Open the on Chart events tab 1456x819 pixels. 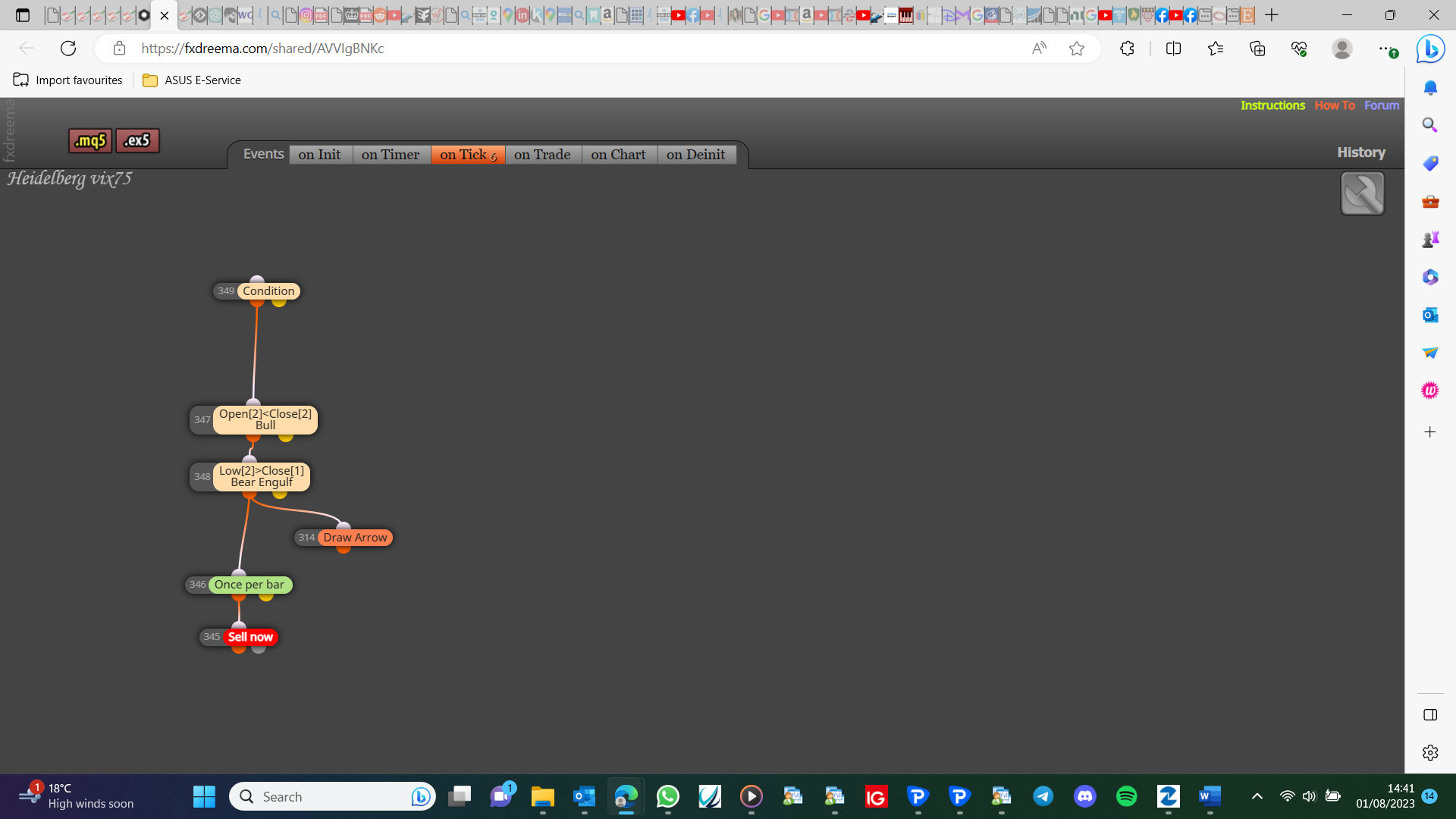click(619, 155)
